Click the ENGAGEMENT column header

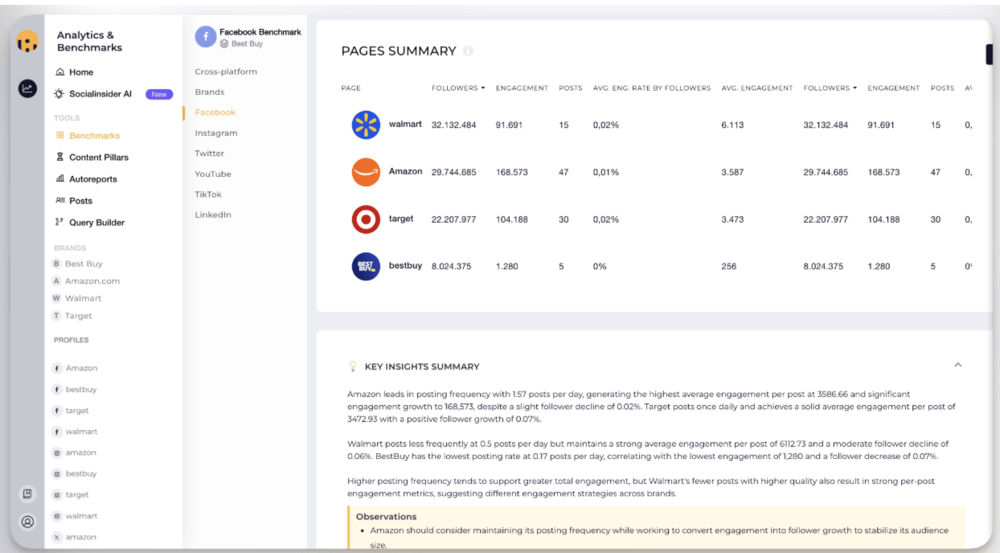pyautogui.click(x=522, y=88)
